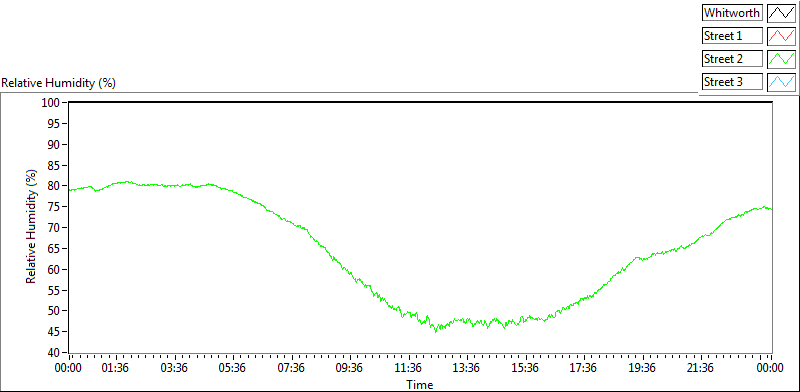Click the 09:36 time axis label
800x392 pixels.
click(x=350, y=368)
